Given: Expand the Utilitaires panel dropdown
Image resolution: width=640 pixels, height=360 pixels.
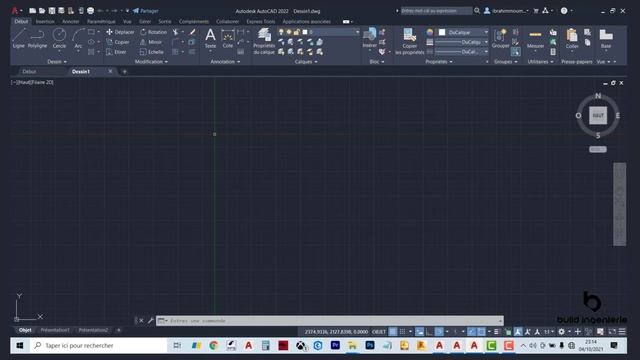Looking at the screenshot, I should [540, 62].
